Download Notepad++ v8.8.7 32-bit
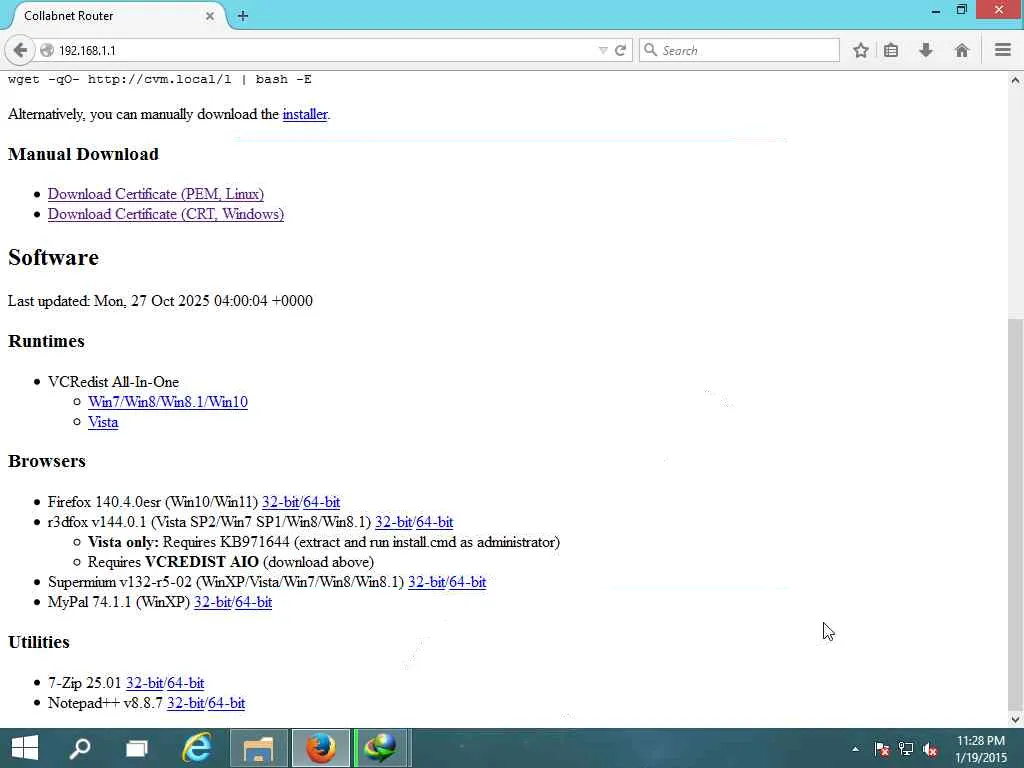Viewport: 1024px width, 768px height. (x=185, y=703)
